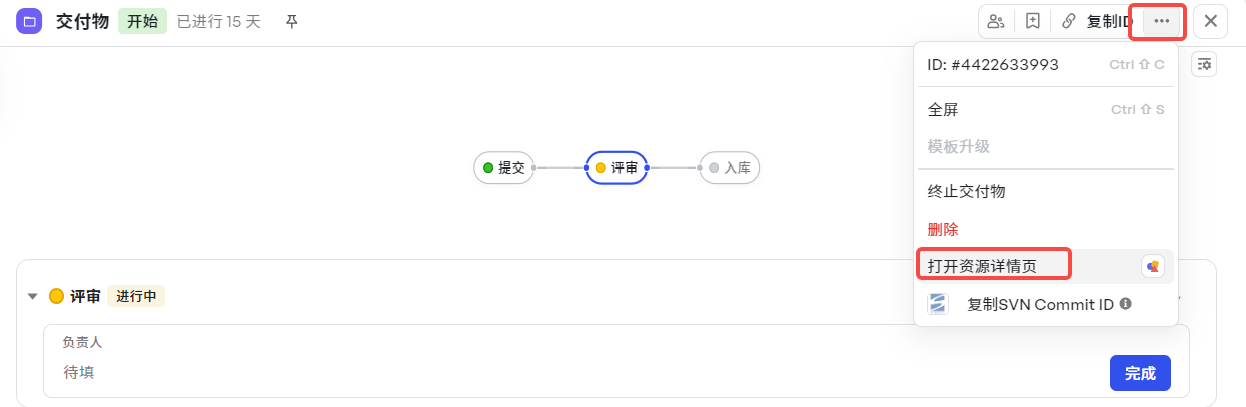Image resolution: width=1246 pixels, height=407 pixels.
Task: Click the info icon beside SVN Commit ID
Action: 1126,303
